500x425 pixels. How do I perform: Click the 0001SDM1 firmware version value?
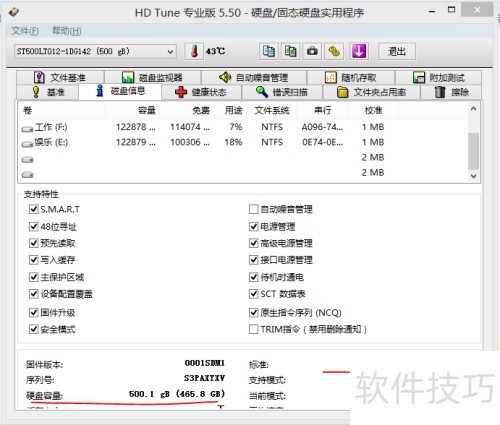[205, 363]
